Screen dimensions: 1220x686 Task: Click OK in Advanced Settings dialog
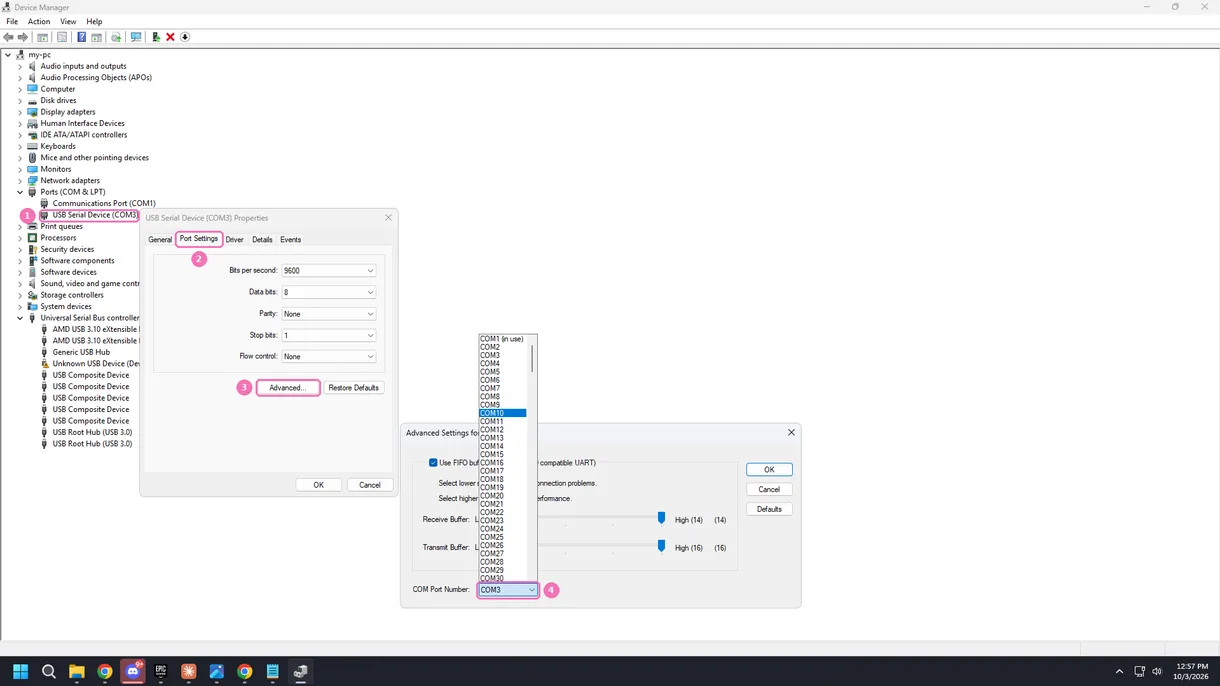[769, 470]
